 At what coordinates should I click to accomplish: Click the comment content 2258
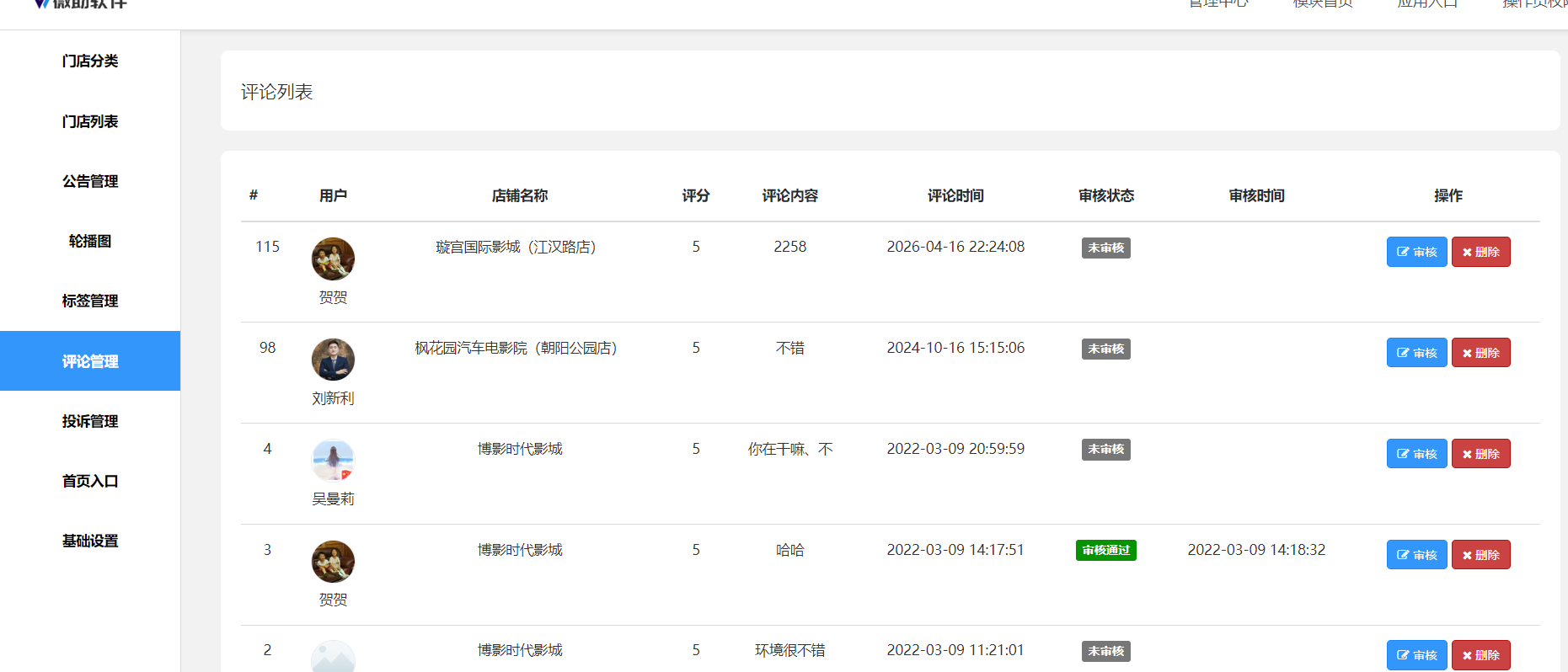(x=790, y=247)
